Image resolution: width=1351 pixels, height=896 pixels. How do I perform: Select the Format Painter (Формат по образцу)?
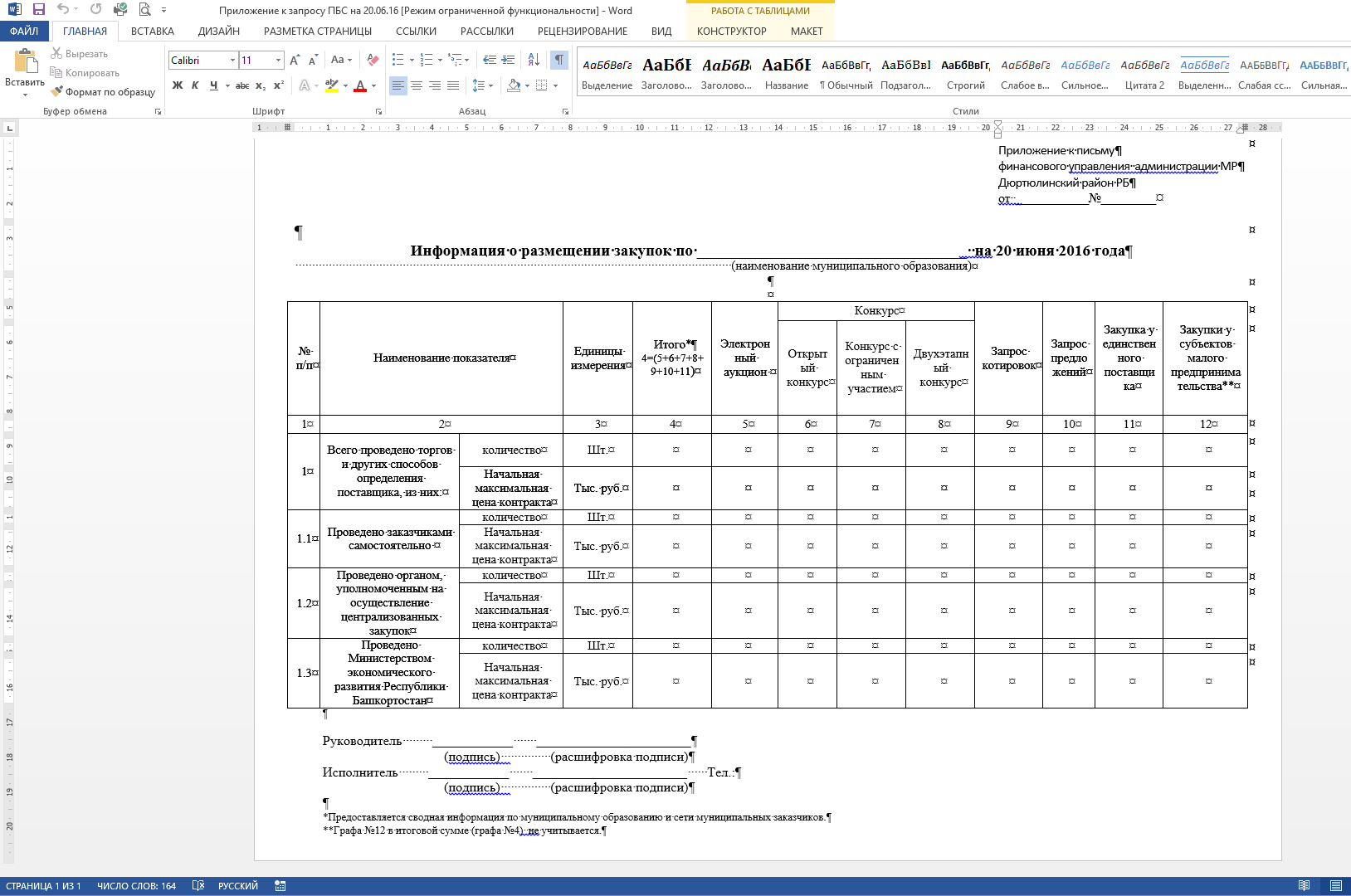(x=103, y=92)
